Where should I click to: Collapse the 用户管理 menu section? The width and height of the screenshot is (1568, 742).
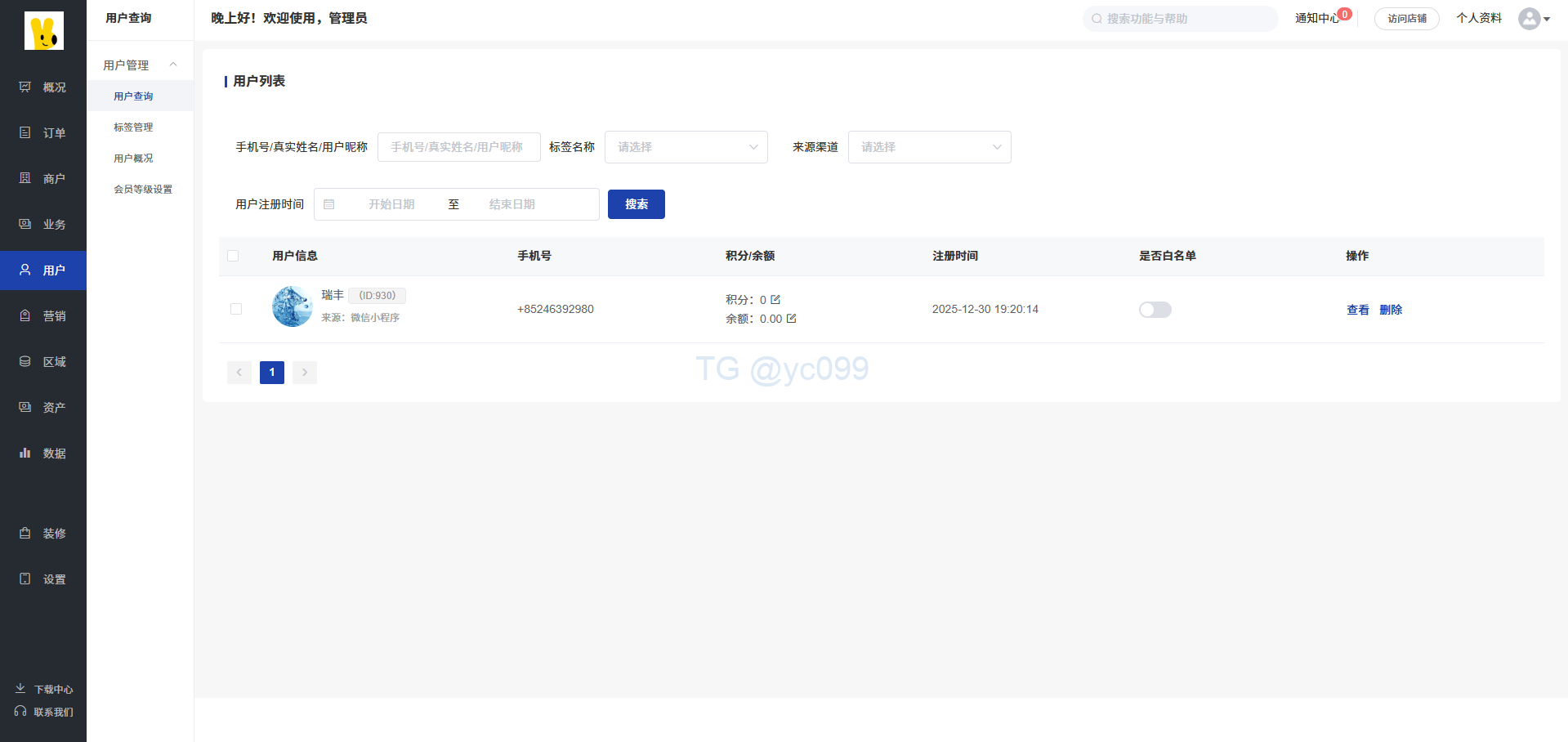click(x=172, y=65)
